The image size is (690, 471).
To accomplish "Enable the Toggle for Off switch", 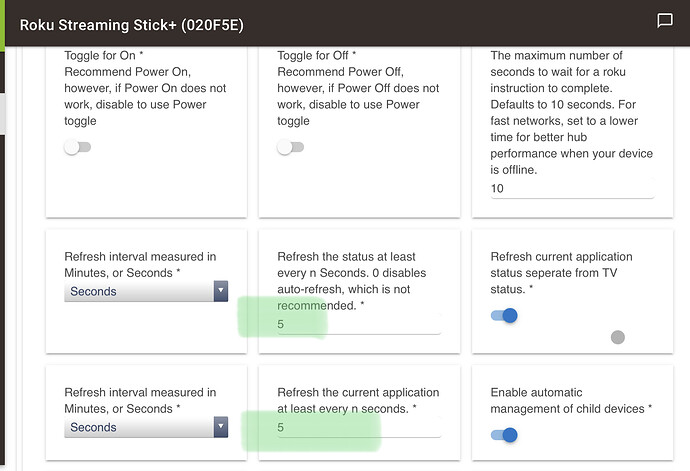I will click(290, 147).
